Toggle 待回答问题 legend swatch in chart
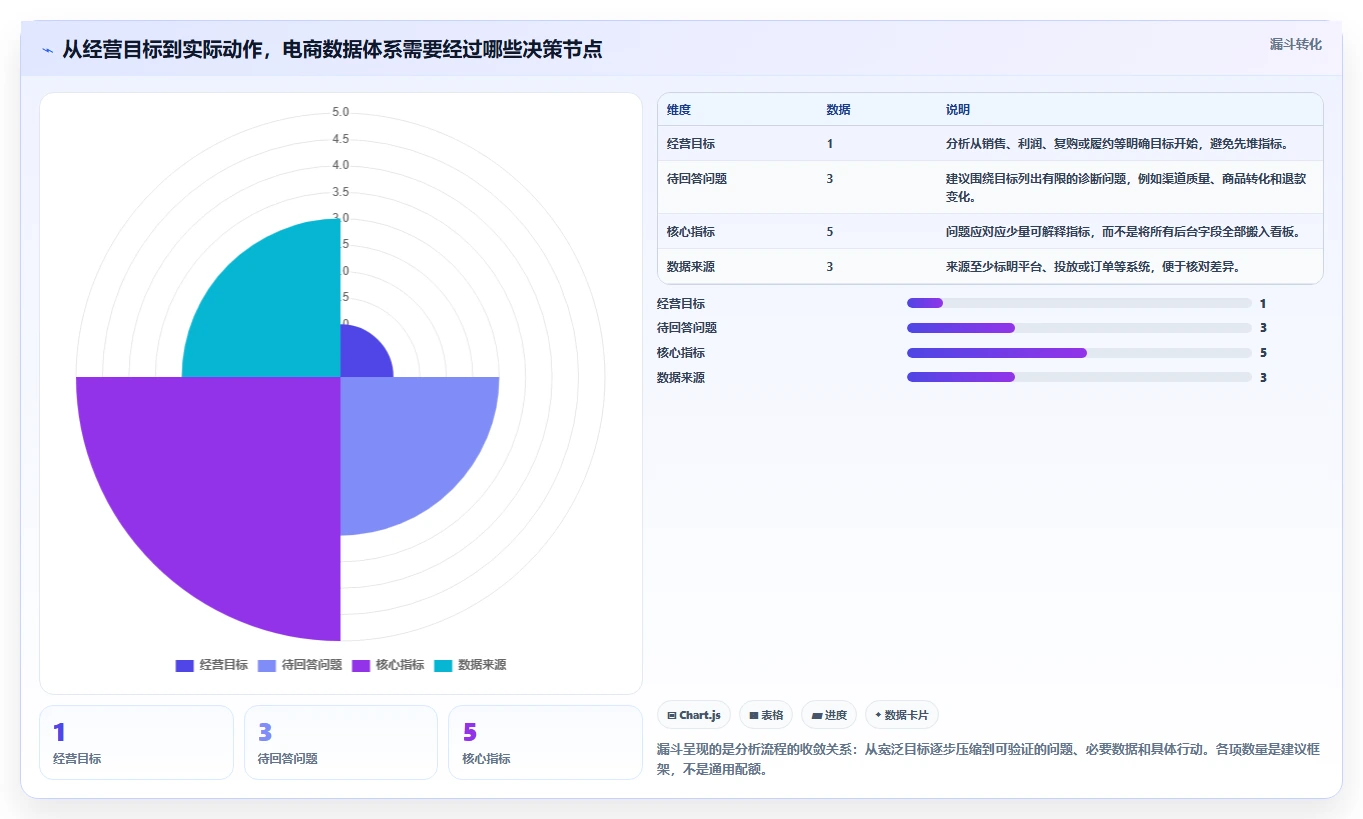Viewport: 1363px width, 819px height. tap(267, 666)
